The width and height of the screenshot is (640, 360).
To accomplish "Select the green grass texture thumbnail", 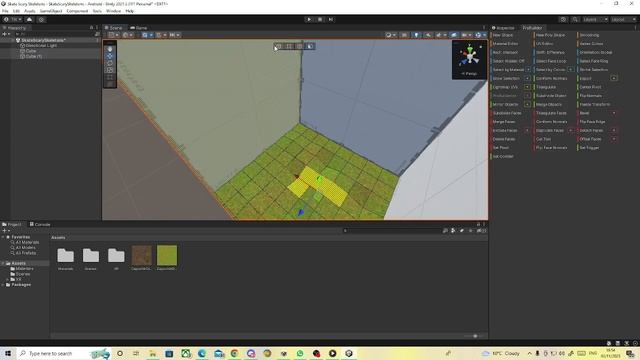I will coord(167,256).
